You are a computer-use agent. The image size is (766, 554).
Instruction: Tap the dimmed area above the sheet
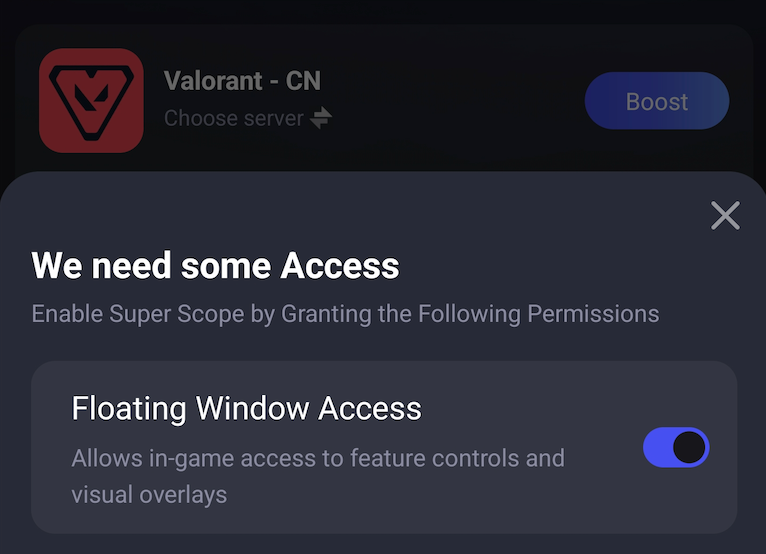point(383,12)
